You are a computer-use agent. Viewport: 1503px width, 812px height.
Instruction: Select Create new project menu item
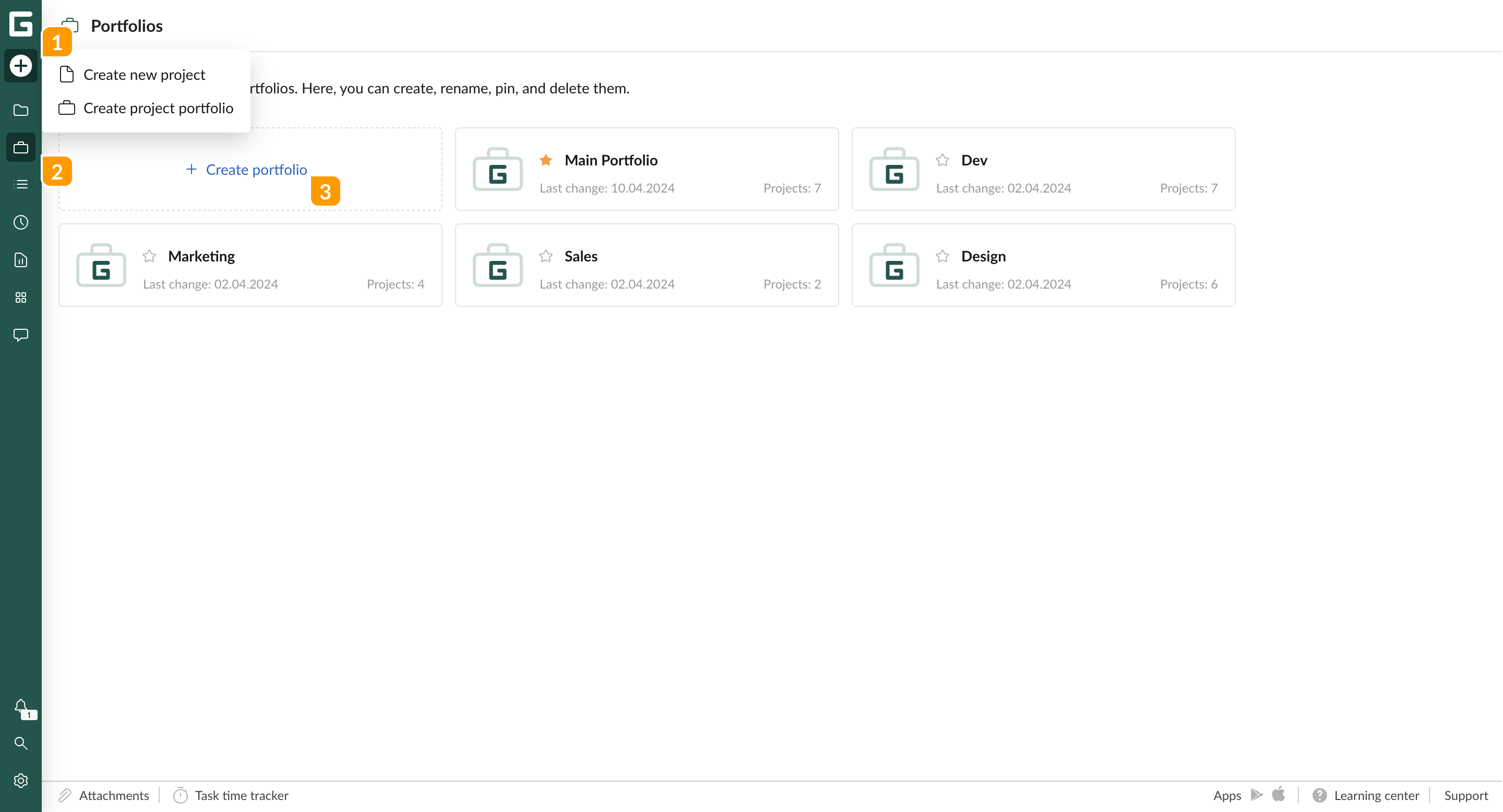(144, 75)
